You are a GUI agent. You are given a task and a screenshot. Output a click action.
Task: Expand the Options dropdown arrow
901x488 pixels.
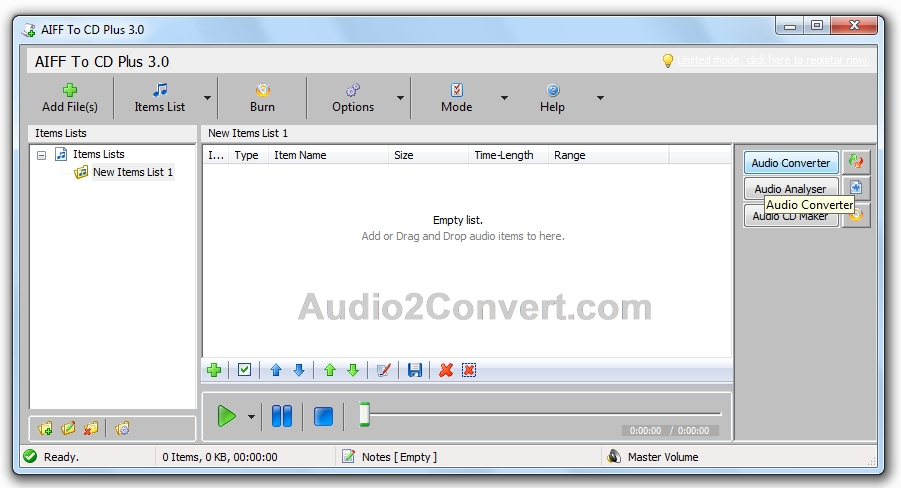click(x=401, y=98)
